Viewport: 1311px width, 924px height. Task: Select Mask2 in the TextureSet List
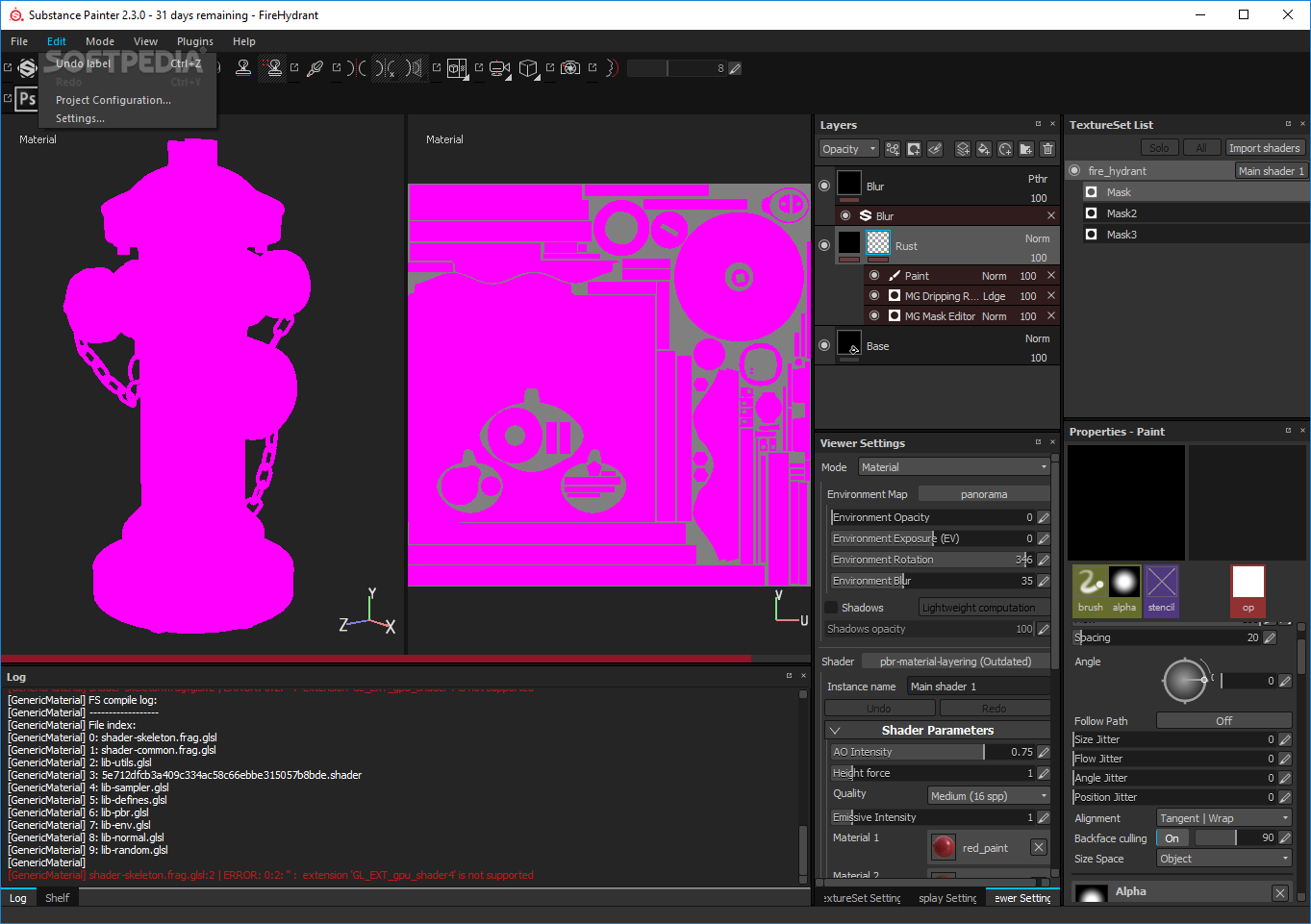1122,213
